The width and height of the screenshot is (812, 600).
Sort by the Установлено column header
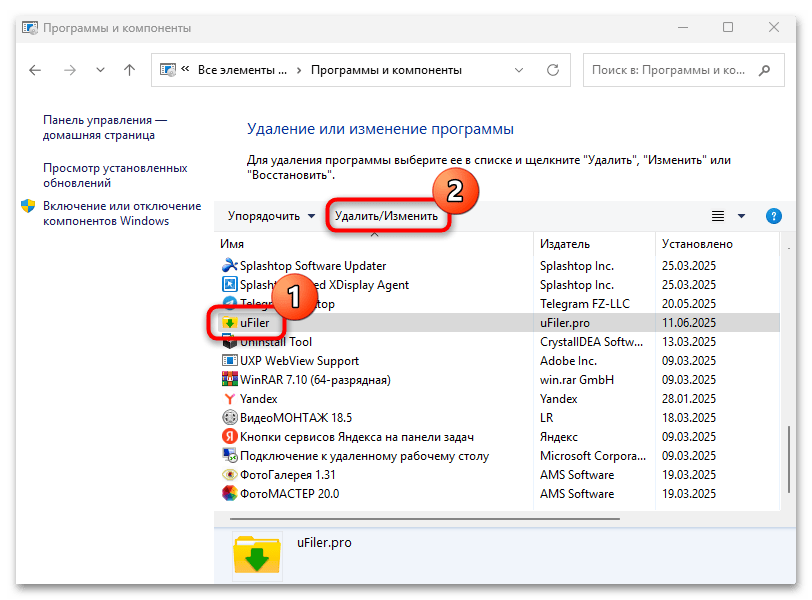pos(697,244)
